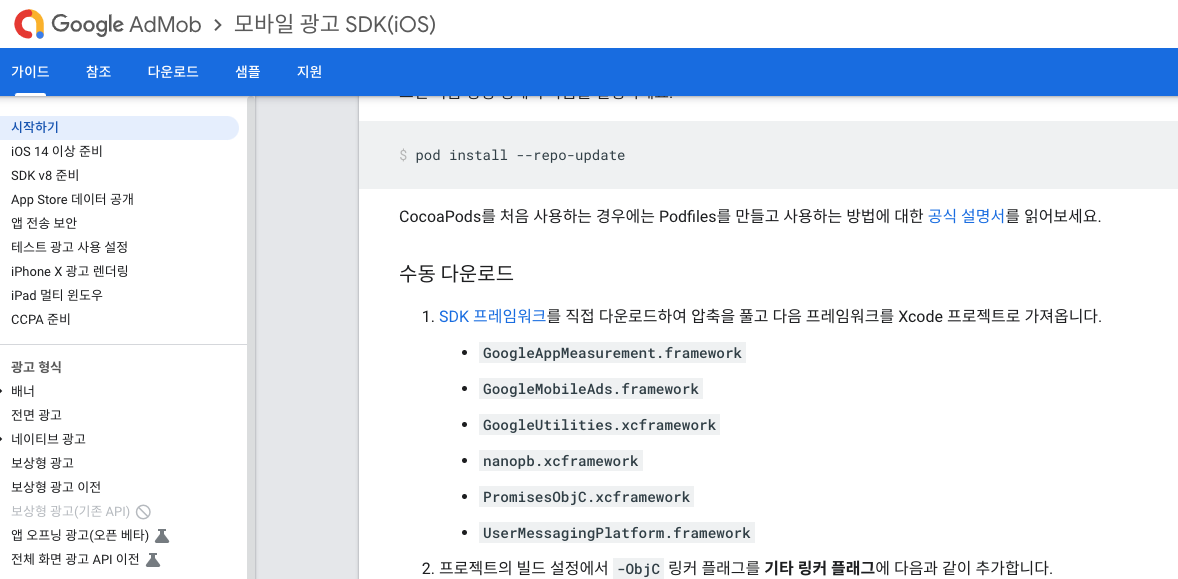Viewport: 1178px width, 579px height.
Task: Open SDK v8 준비 sidebar item
Action: (45, 176)
